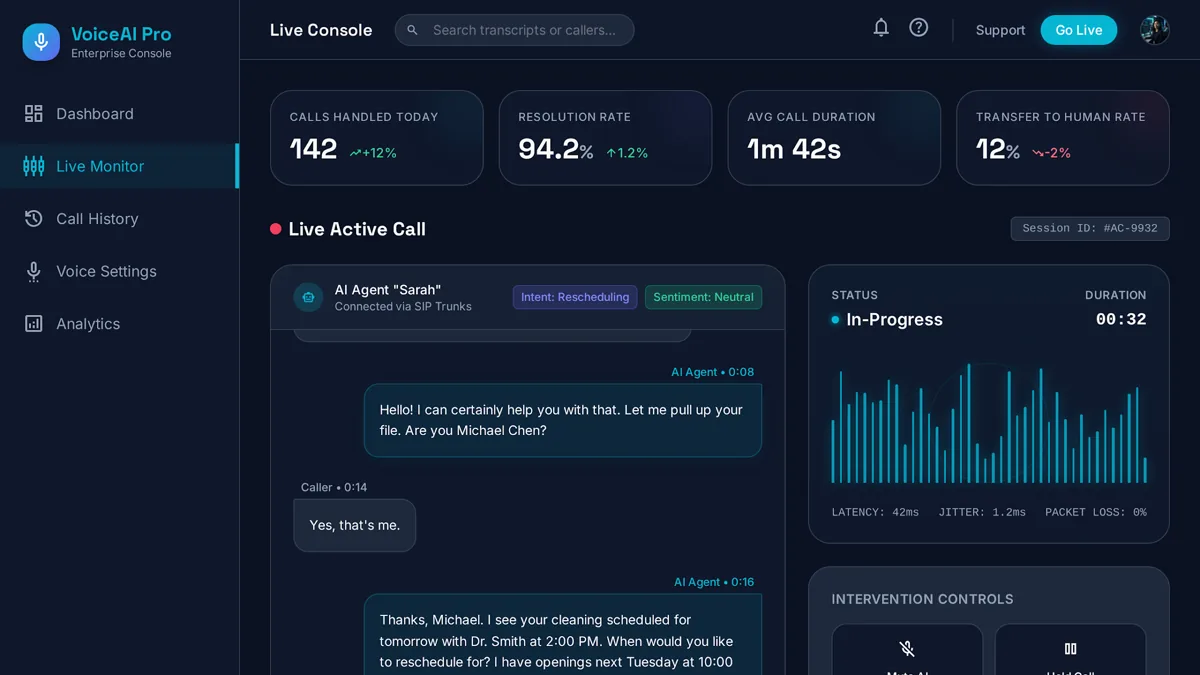Open the user profile avatar

[x=1155, y=30]
